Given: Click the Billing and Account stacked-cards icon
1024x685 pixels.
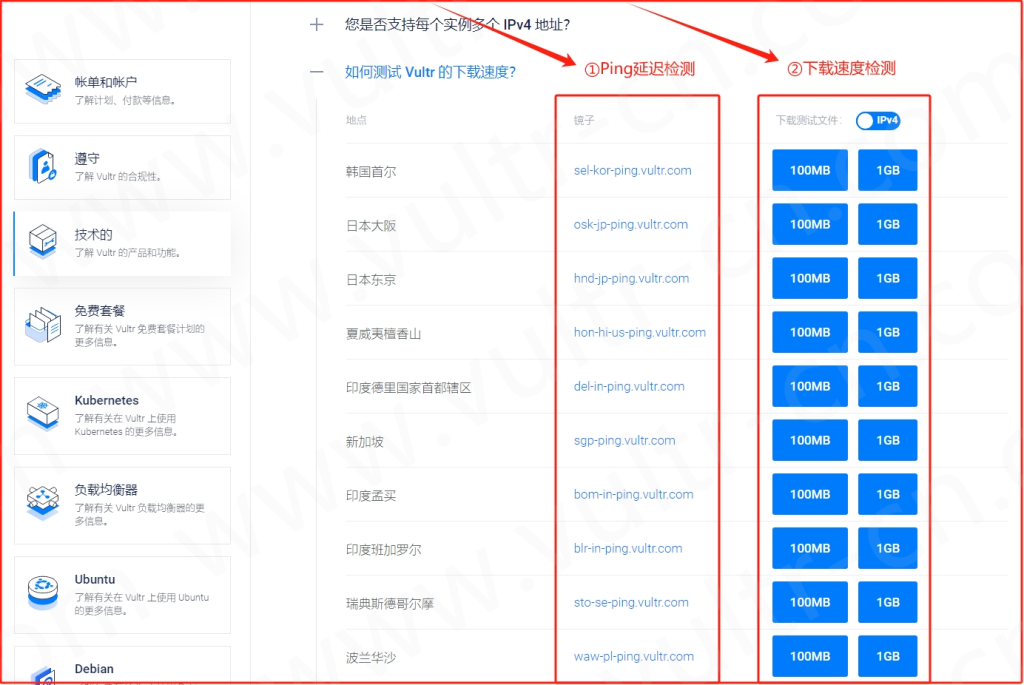Looking at the screenshot, I should point(43,89).
